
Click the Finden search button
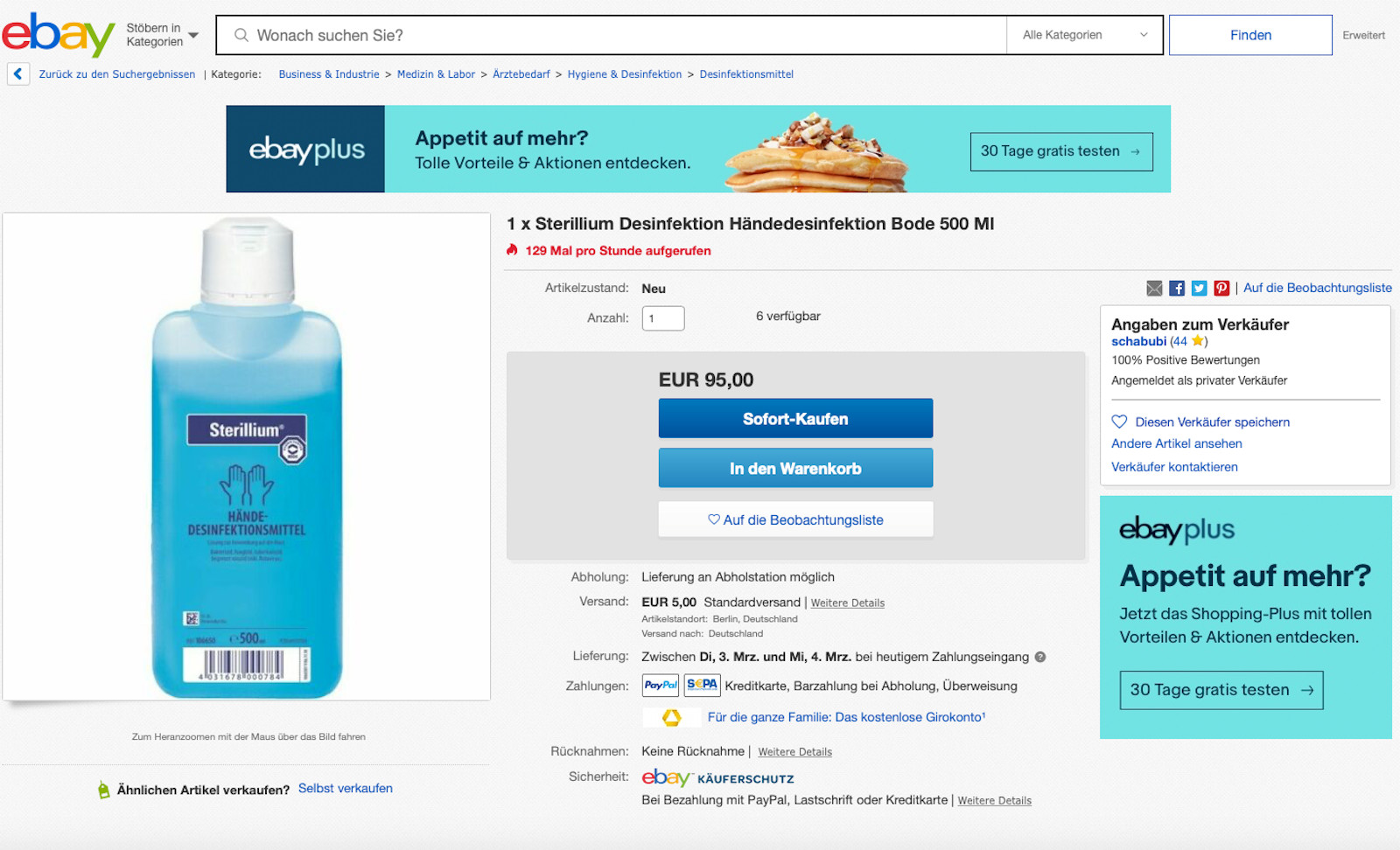[x=1249, y=35]
